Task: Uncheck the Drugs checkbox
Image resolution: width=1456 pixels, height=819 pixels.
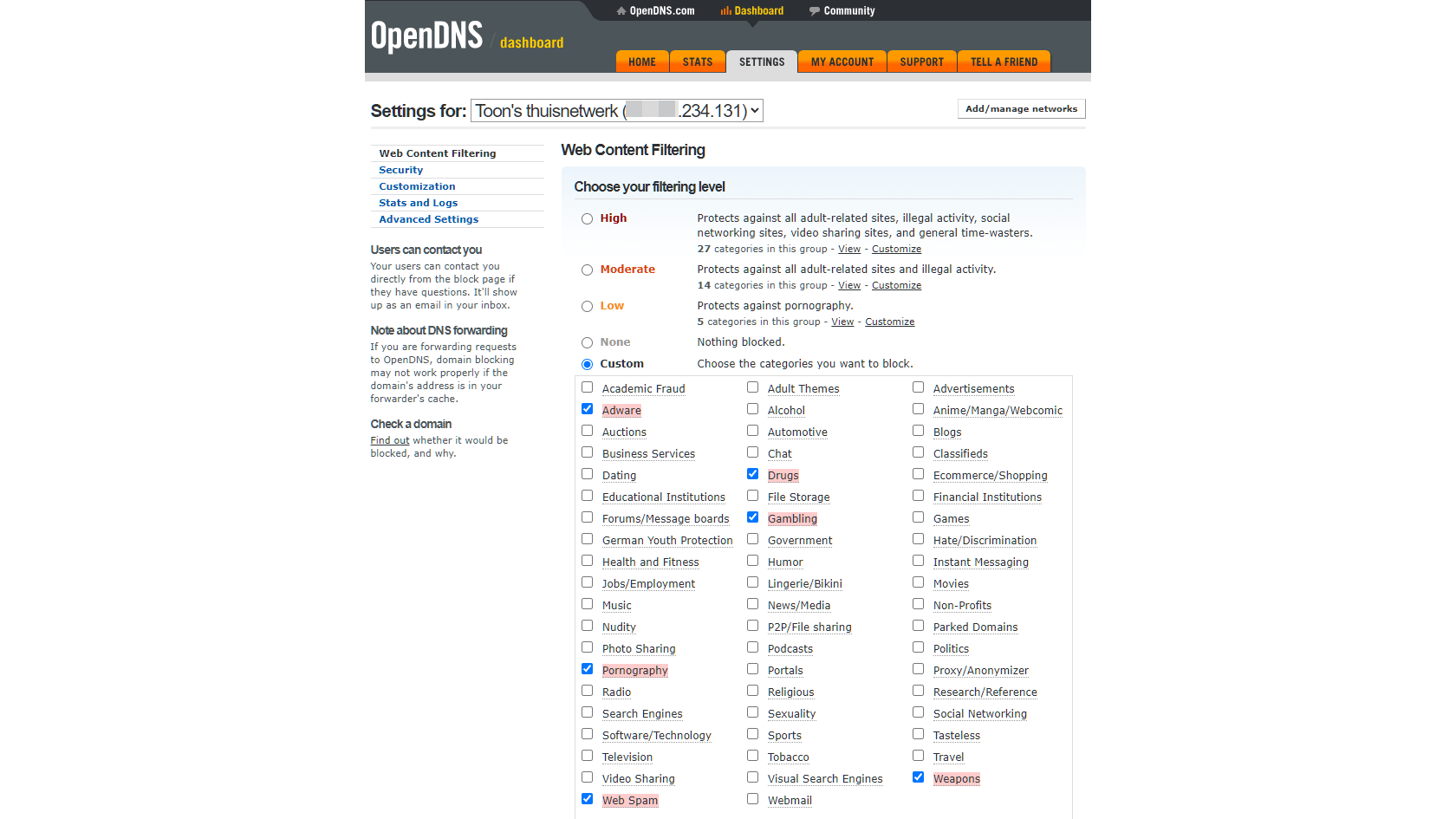Action: click(x=753, y=474)
